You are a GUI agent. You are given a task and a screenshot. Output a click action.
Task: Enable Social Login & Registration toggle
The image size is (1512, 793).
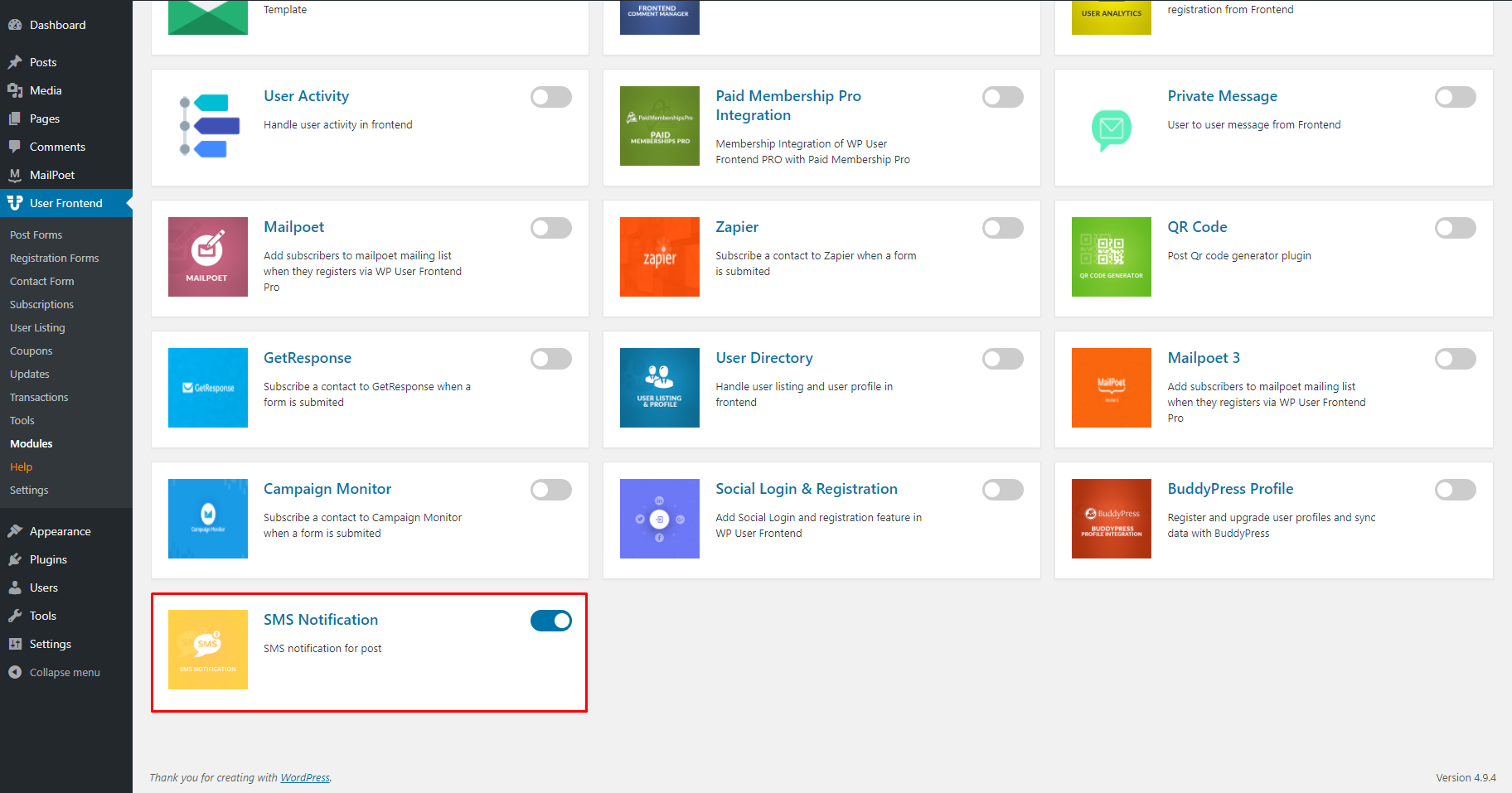click(1003, 490)
